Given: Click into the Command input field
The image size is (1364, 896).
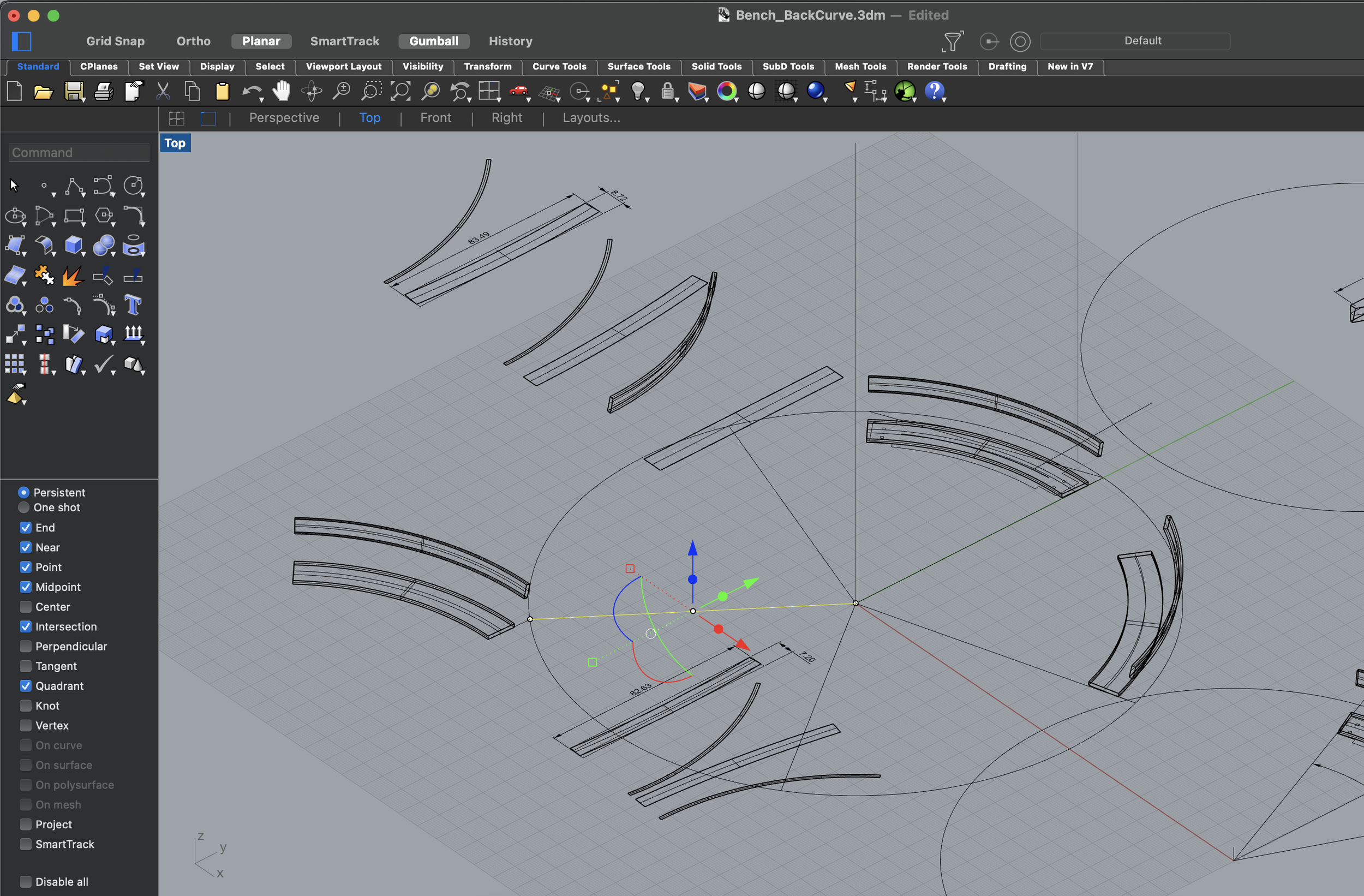Looking at the screenshot, I should (79, 152).
